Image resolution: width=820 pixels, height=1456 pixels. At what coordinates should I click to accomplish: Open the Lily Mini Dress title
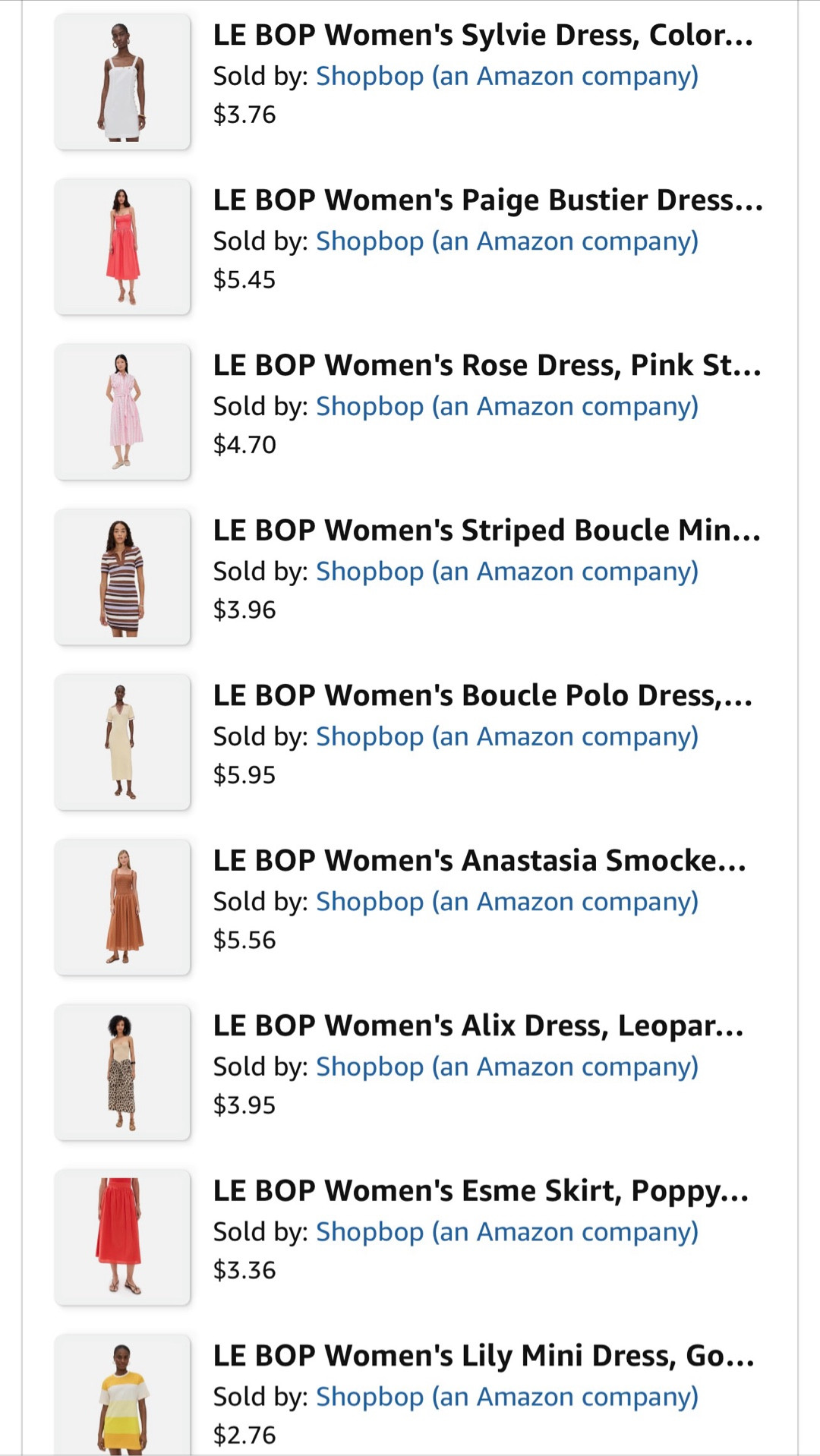coord(484,1356)
